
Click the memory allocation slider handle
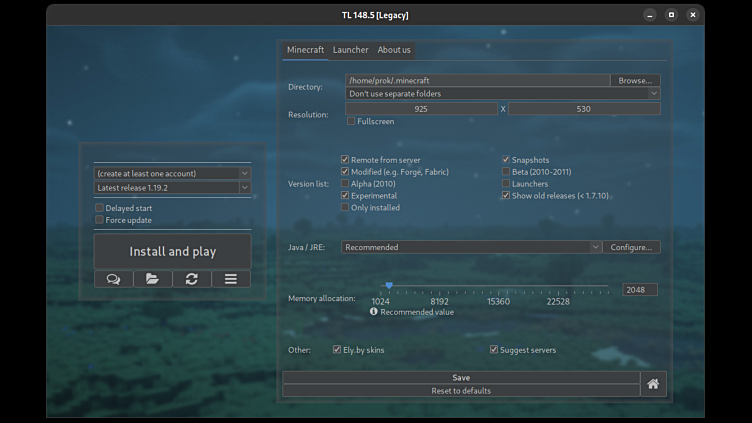pyautogui.click(x=389, y=285)
